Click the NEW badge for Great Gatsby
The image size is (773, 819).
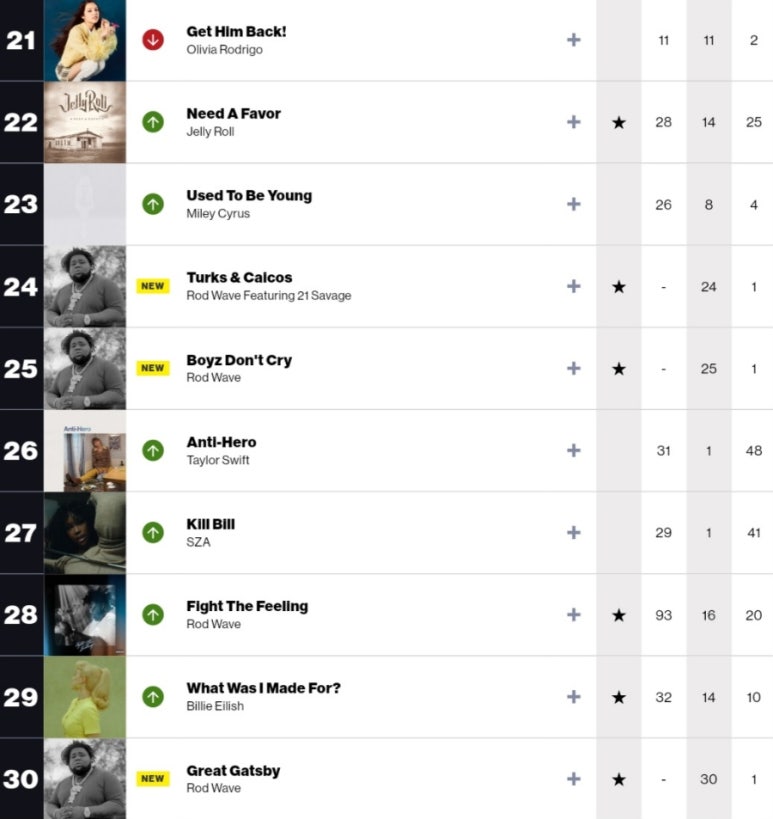pyautogui.click(x=153, y=779)
